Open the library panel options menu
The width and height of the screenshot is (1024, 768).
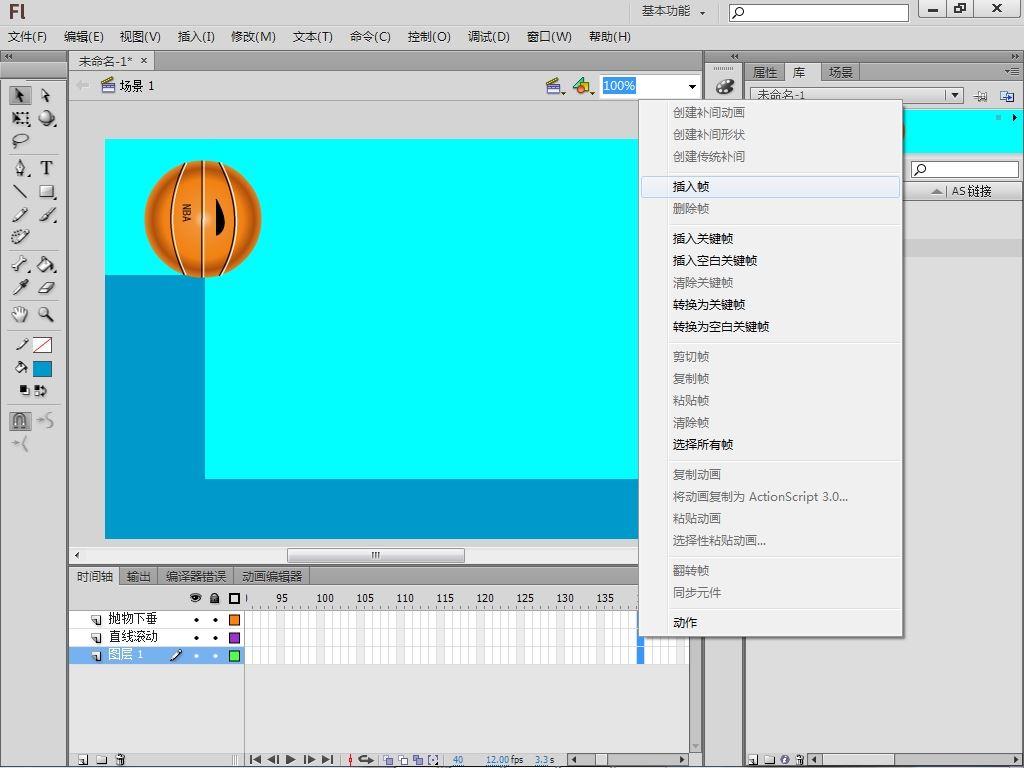1012,72
